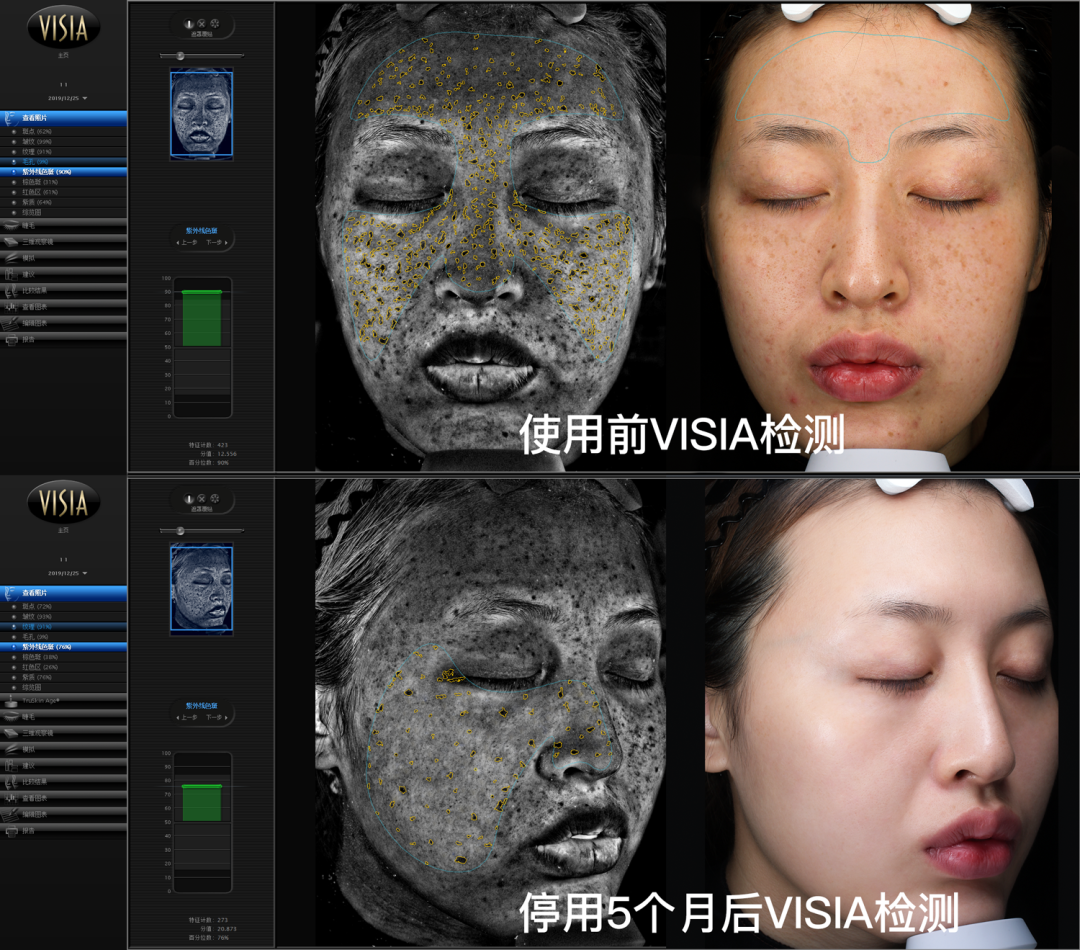Click 上一步 previous button in 停用5个月后 panel
1080x950 pixels.
[187, 717]
